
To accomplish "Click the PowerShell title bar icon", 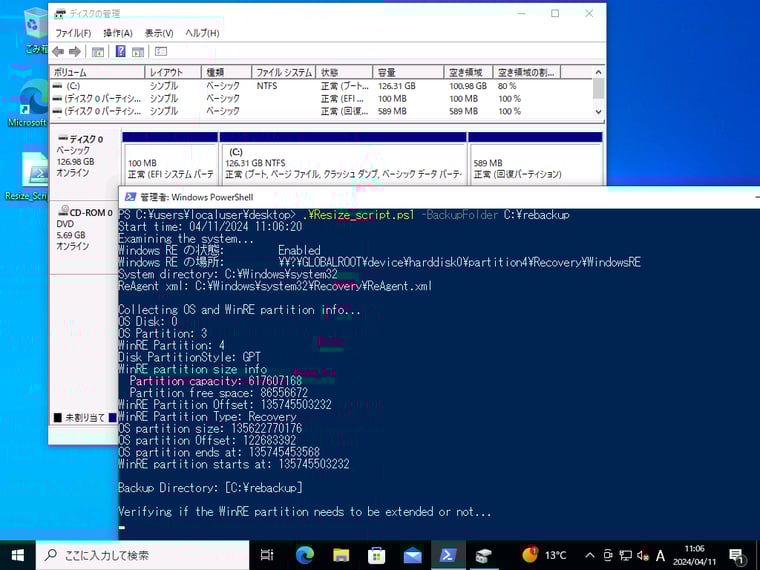I will tap(130, 197).
